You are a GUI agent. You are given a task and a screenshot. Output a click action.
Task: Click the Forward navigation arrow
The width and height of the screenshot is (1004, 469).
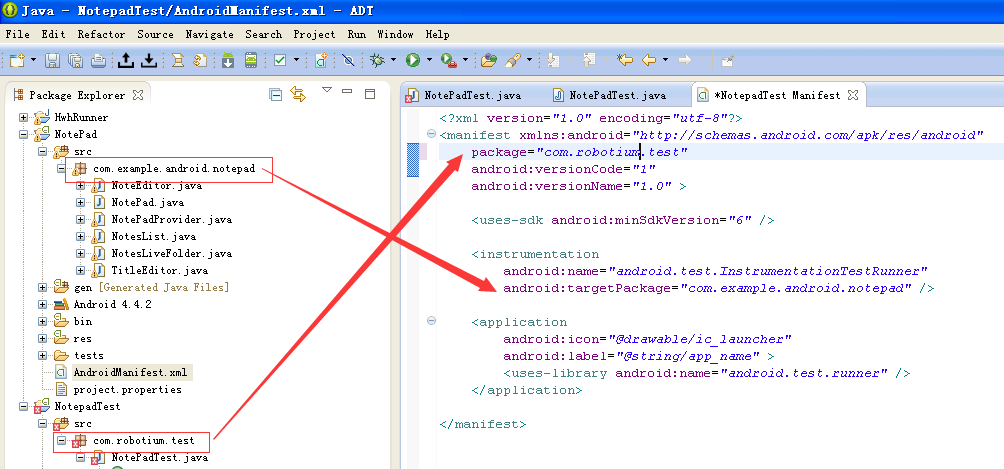click(684, 60)
